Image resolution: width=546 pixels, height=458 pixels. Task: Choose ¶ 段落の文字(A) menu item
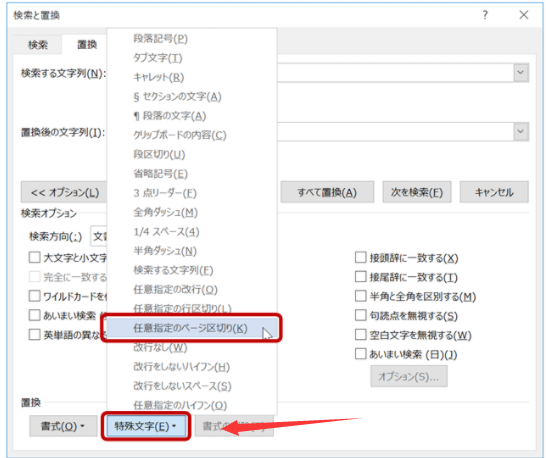[x=192, y=116]
